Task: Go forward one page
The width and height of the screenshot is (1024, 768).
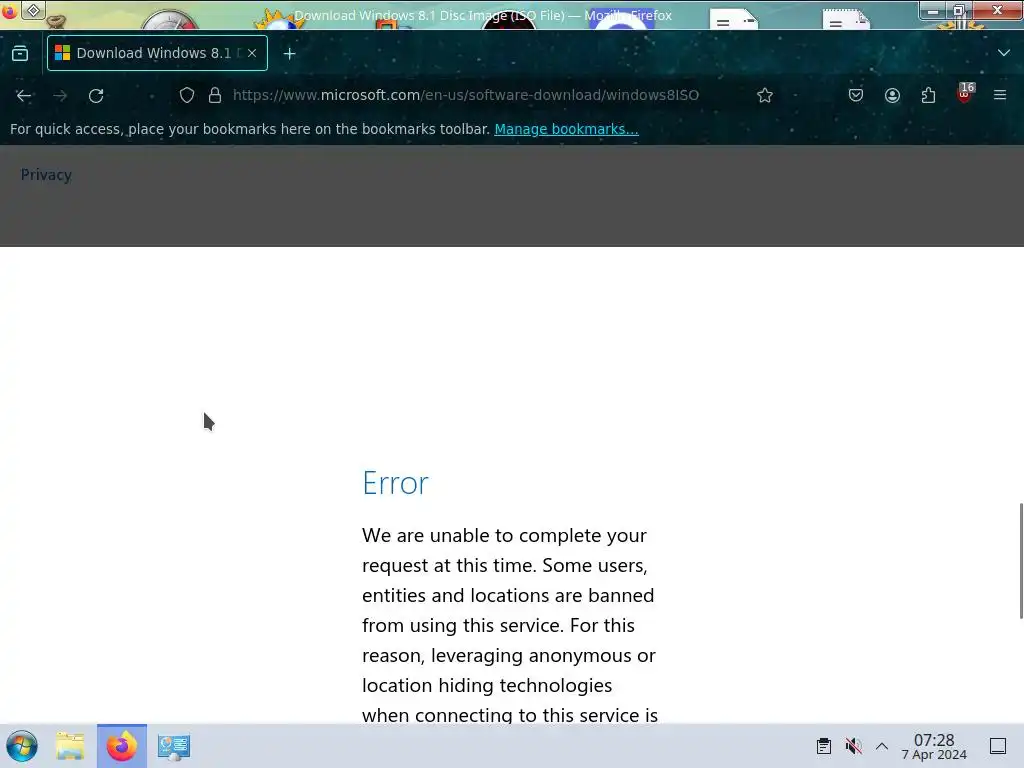Action: click(x=60, y=95)
